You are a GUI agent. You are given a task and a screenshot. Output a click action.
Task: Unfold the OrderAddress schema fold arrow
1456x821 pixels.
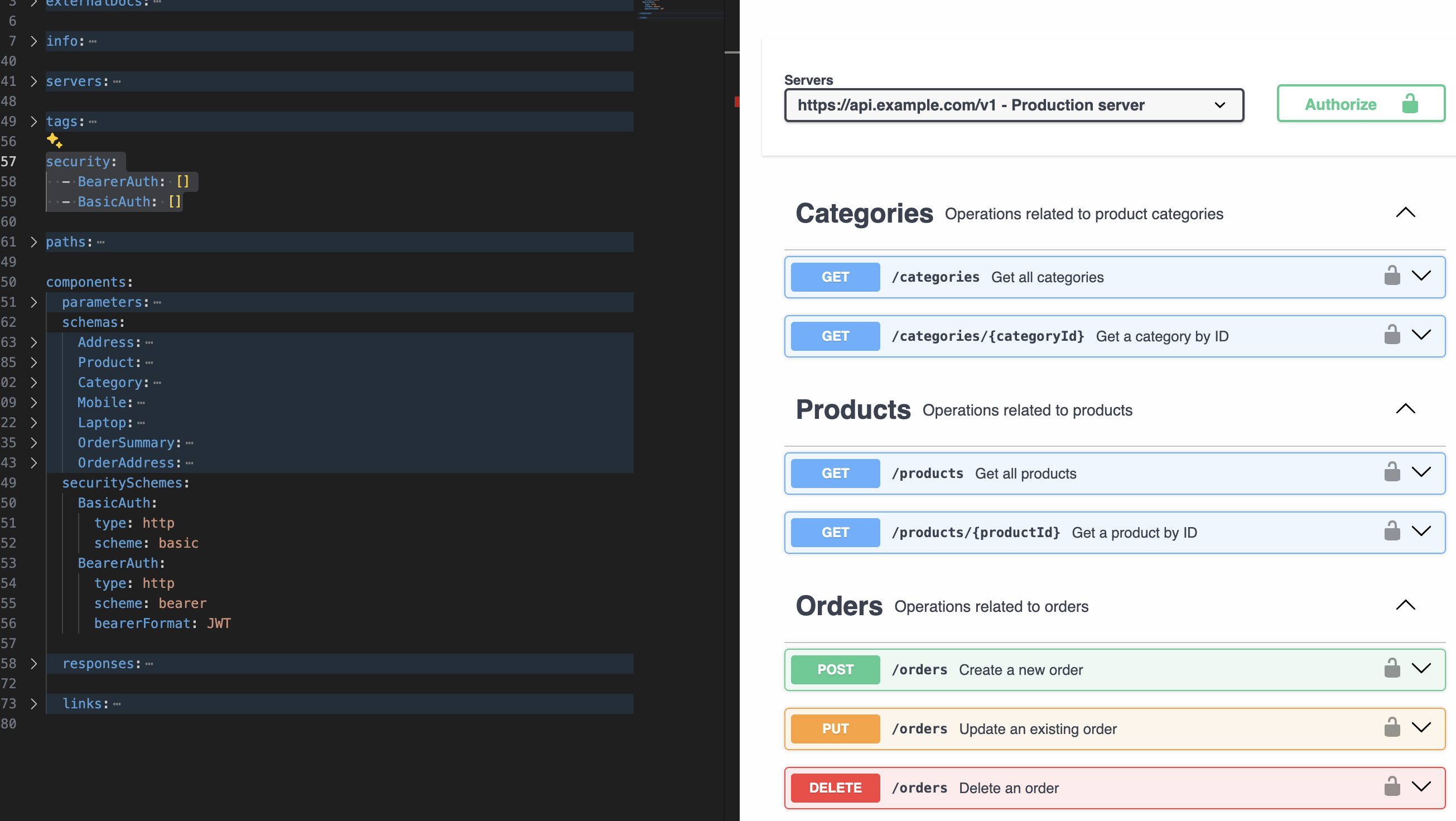coord(33,463)
